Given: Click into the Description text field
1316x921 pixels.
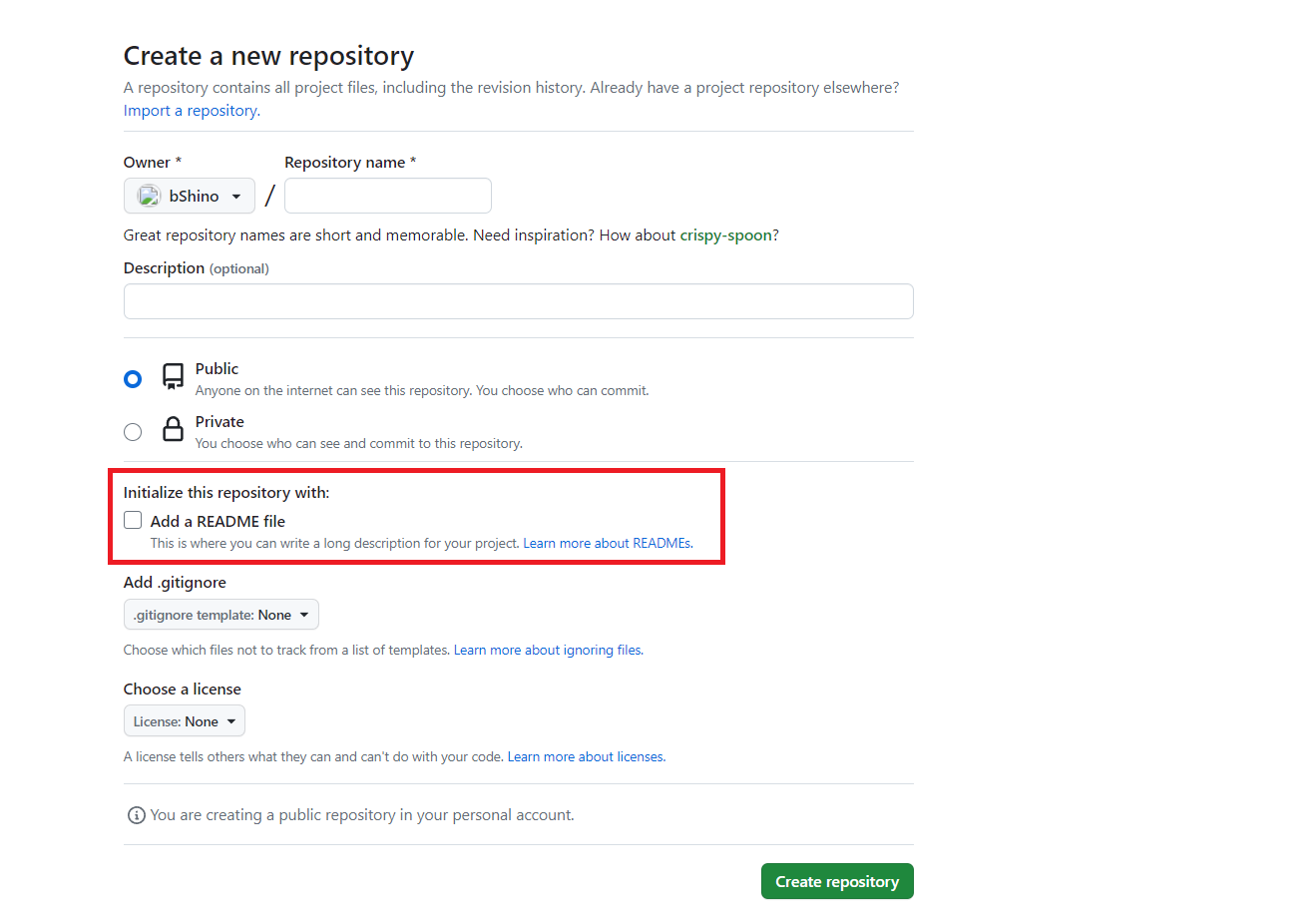Looking at the screenshot, I should (x=519, y=301).
